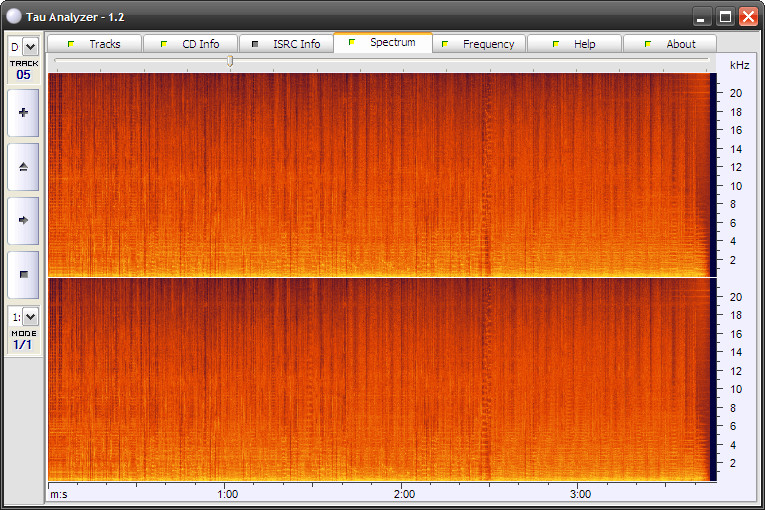765x510 pixels.
Task: Open the drive letter dropdown
Action: (x=30, y=46)
